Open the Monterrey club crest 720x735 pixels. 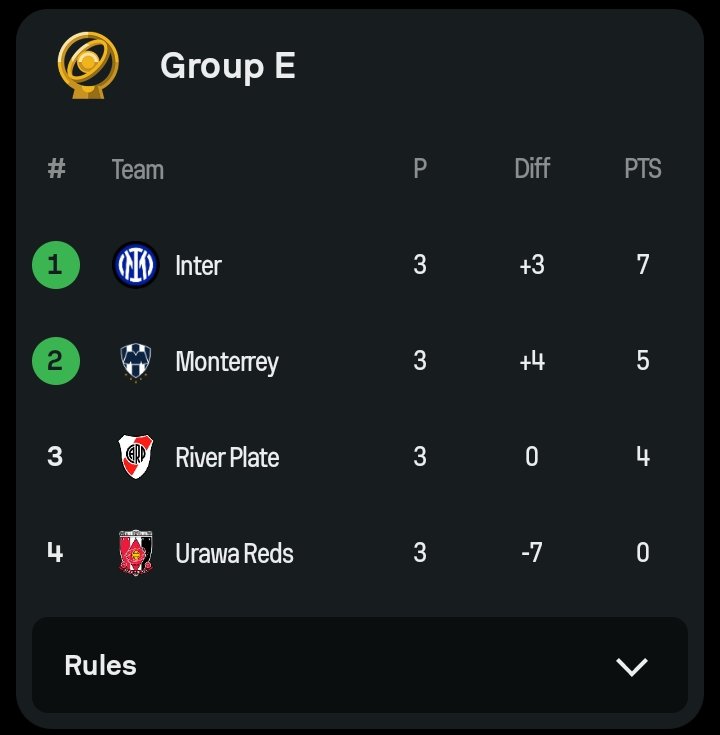click(136, 362)
